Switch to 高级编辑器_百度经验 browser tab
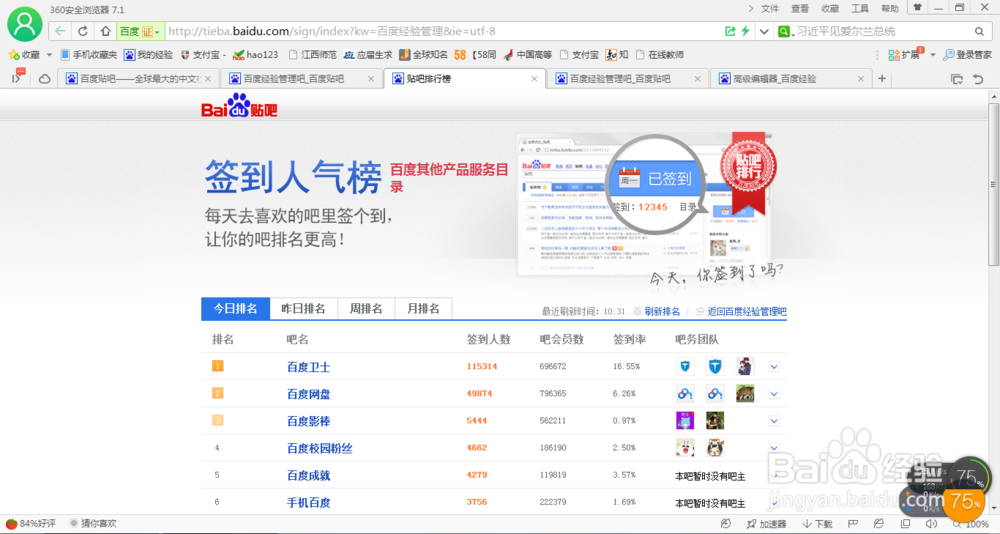This screenshot has width=1000, height=534. click(790, 79)
